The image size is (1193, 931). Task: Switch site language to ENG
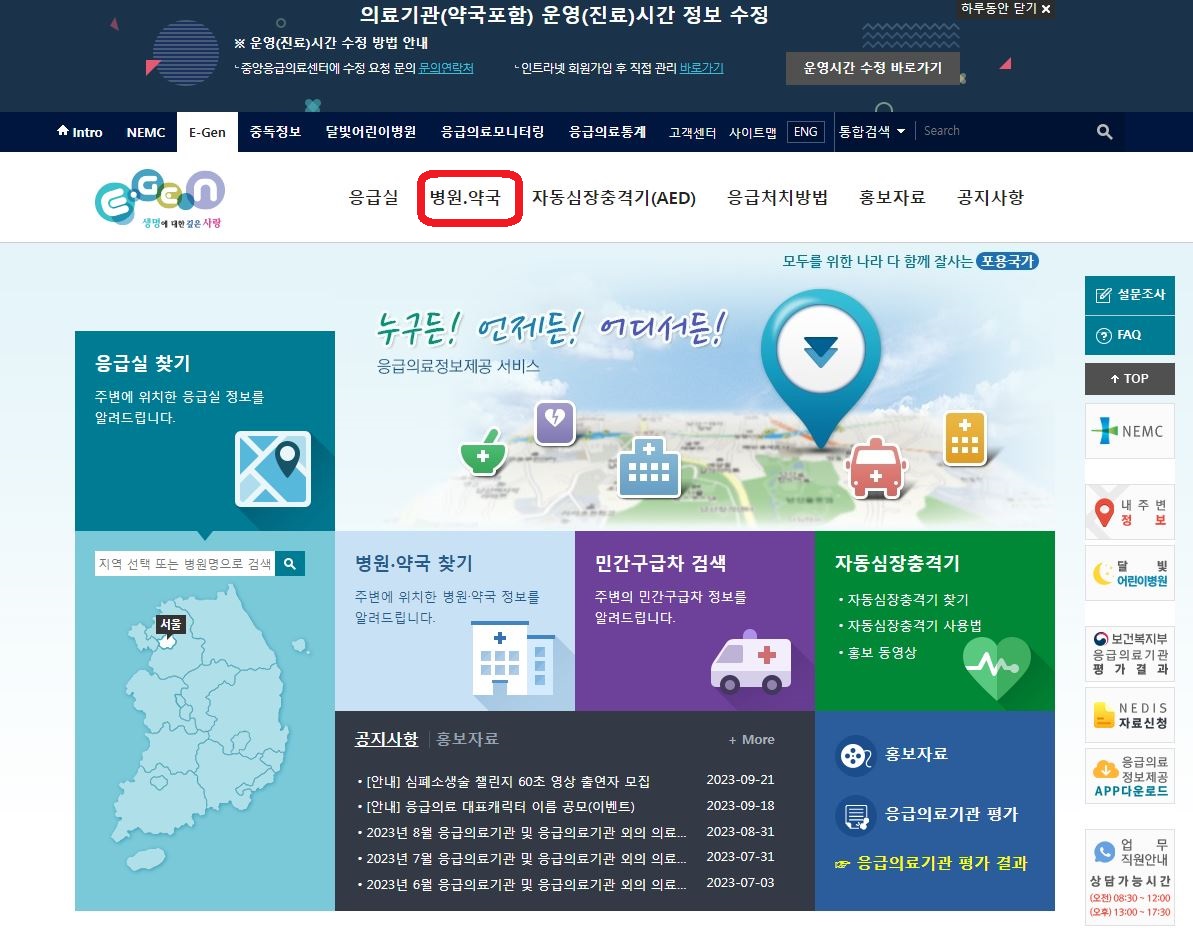pyautogui.click(x=805, y=131)
